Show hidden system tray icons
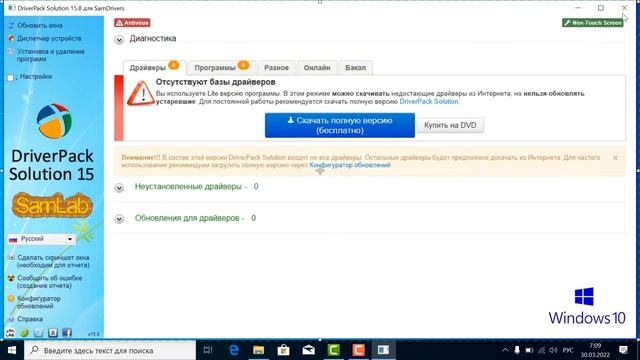The image size is (640, 360). coord(505,350)
